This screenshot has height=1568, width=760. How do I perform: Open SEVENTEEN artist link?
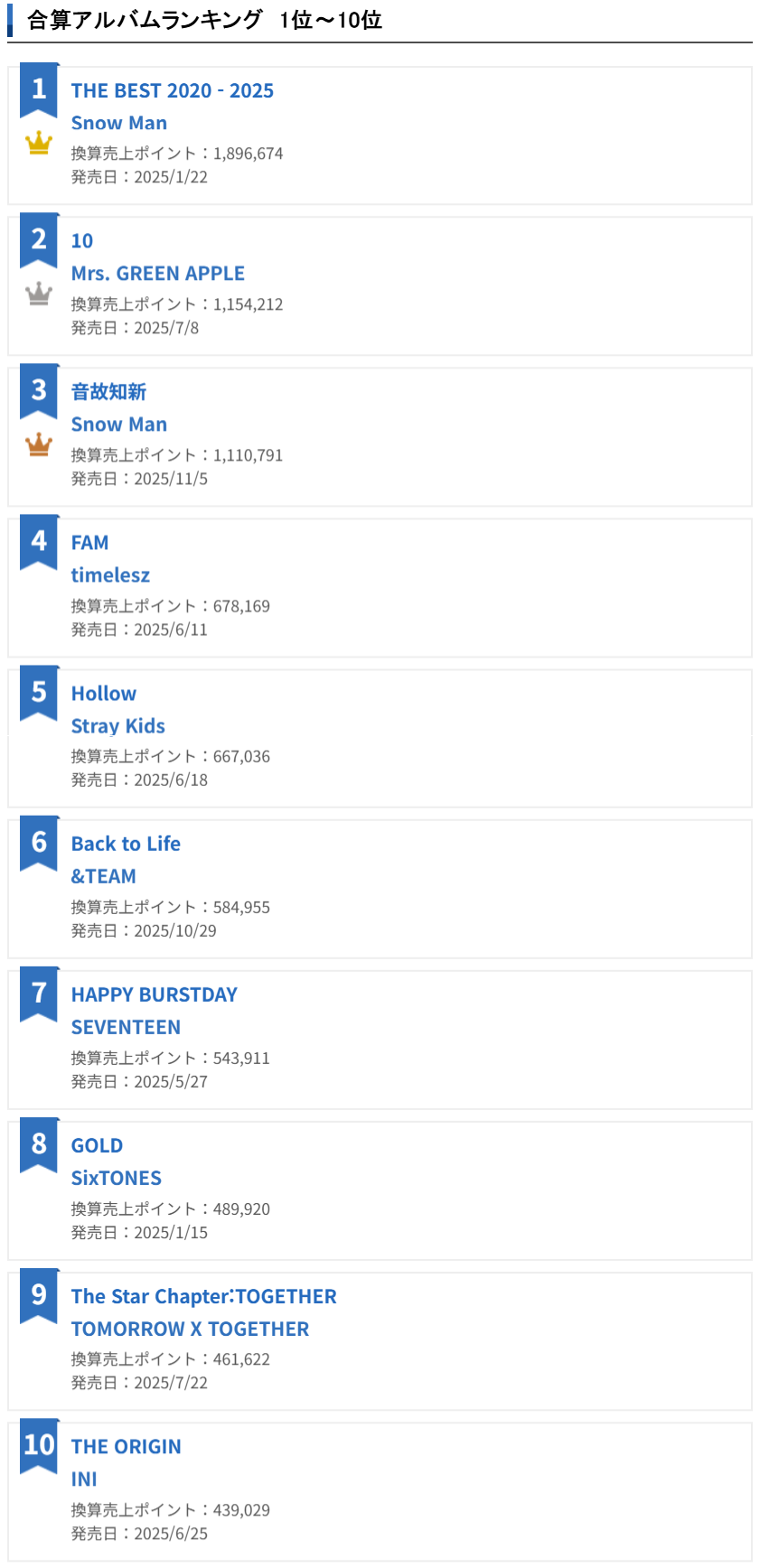coord(126,1027)
